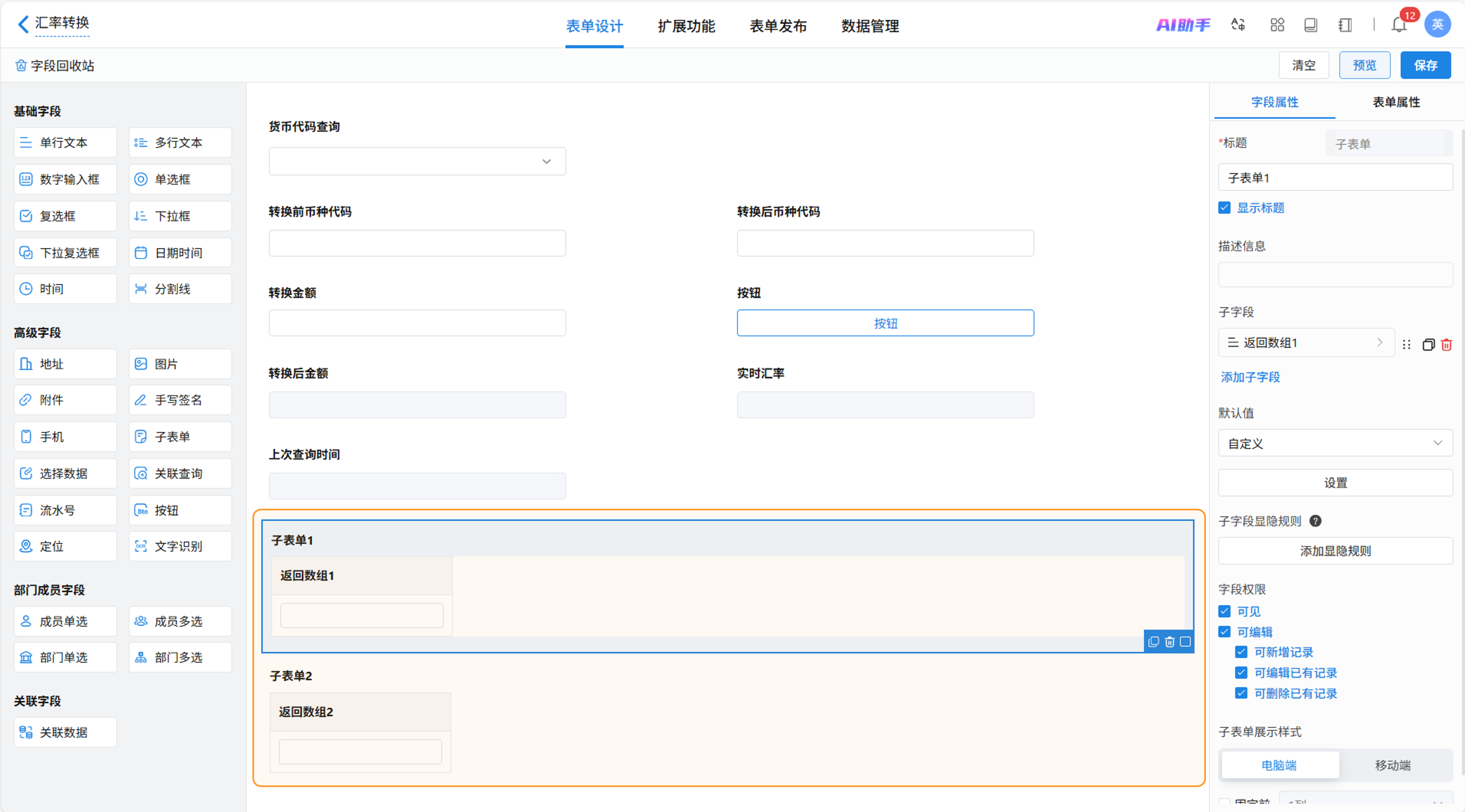
Task: Disable the 可删除已有记录 checkbox
Action: click(x=1242, y=693)
